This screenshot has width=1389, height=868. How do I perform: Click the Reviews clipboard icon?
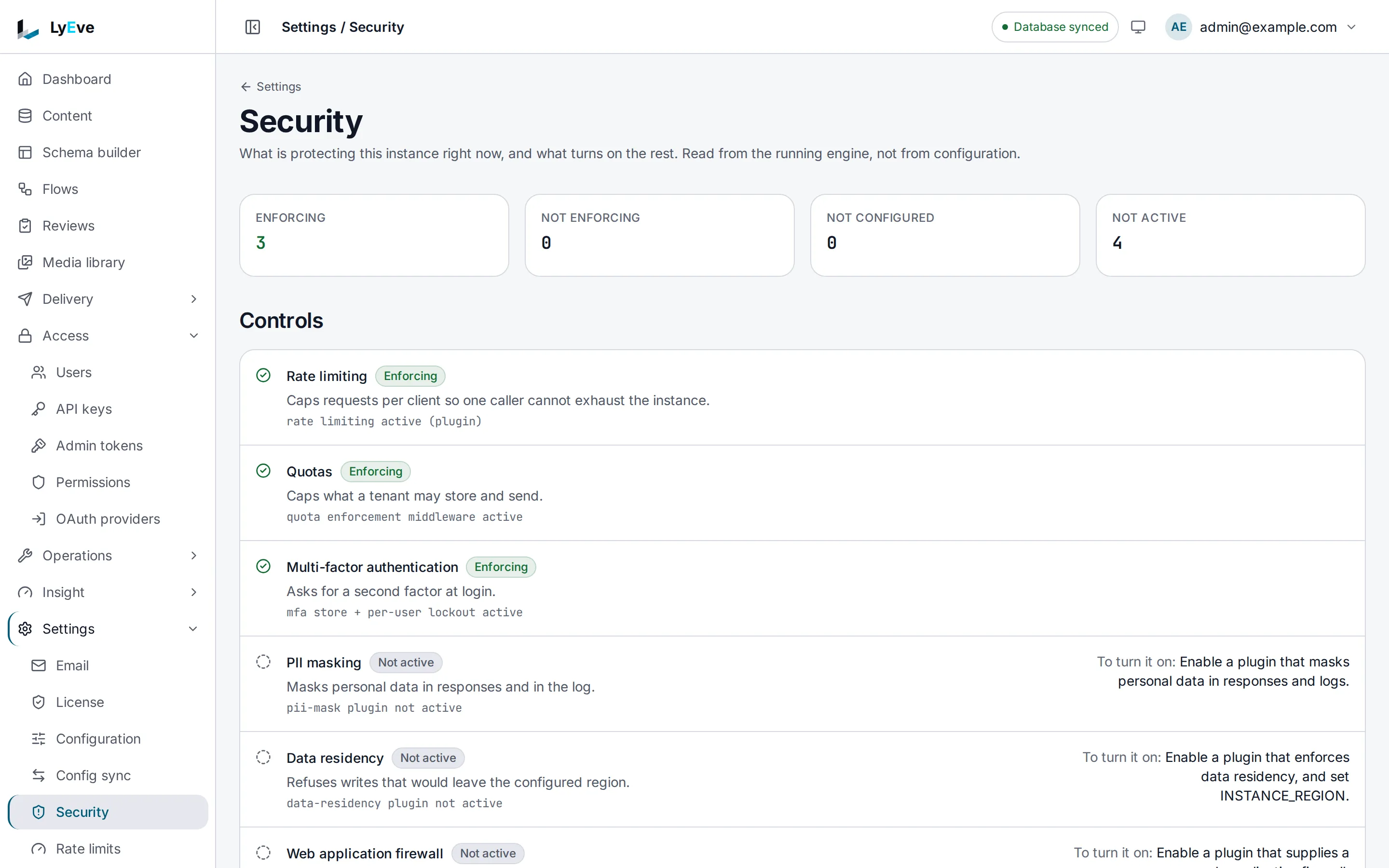coord(25,226)
